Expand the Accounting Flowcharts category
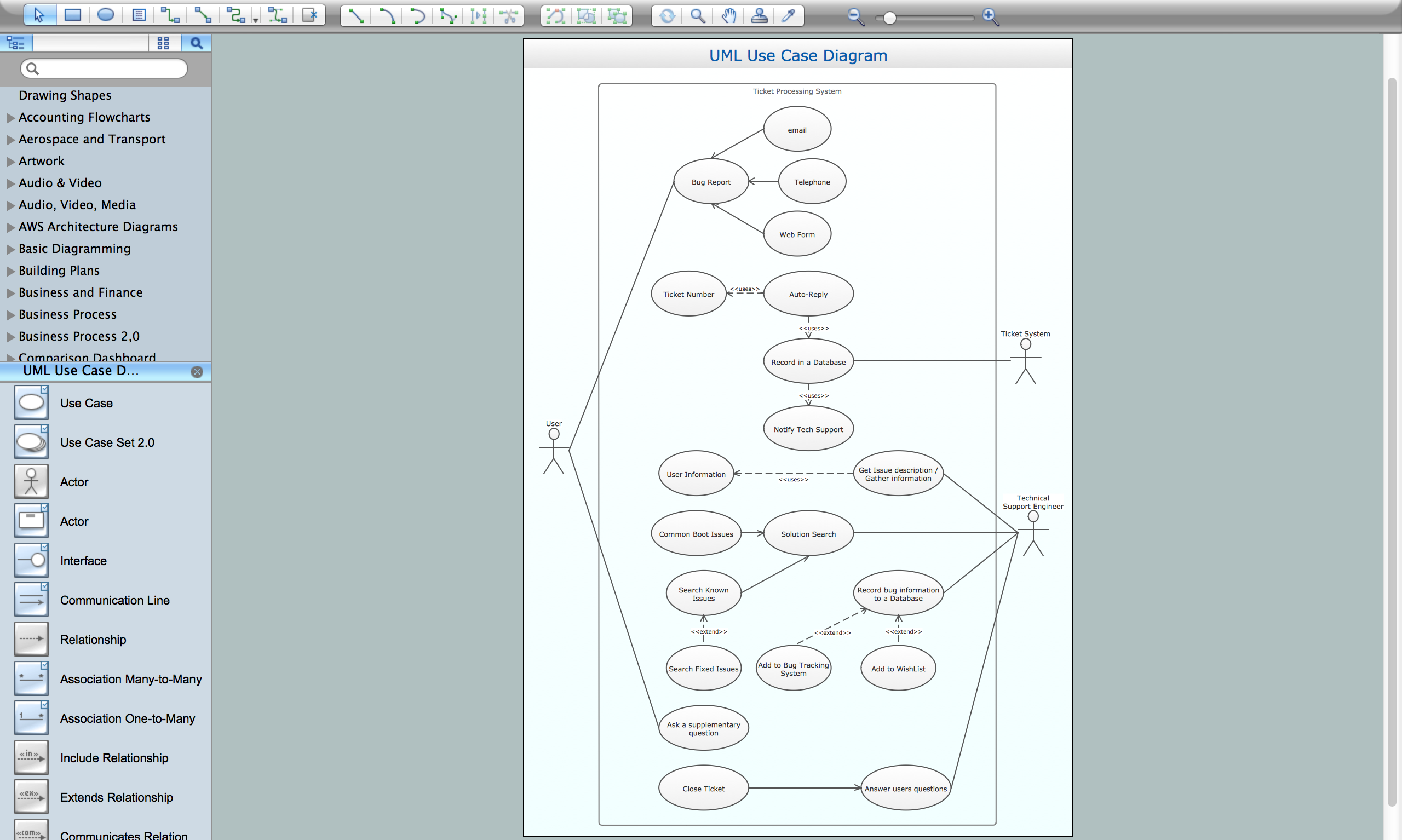The image size is (1402, 840). tap(11, 118)
